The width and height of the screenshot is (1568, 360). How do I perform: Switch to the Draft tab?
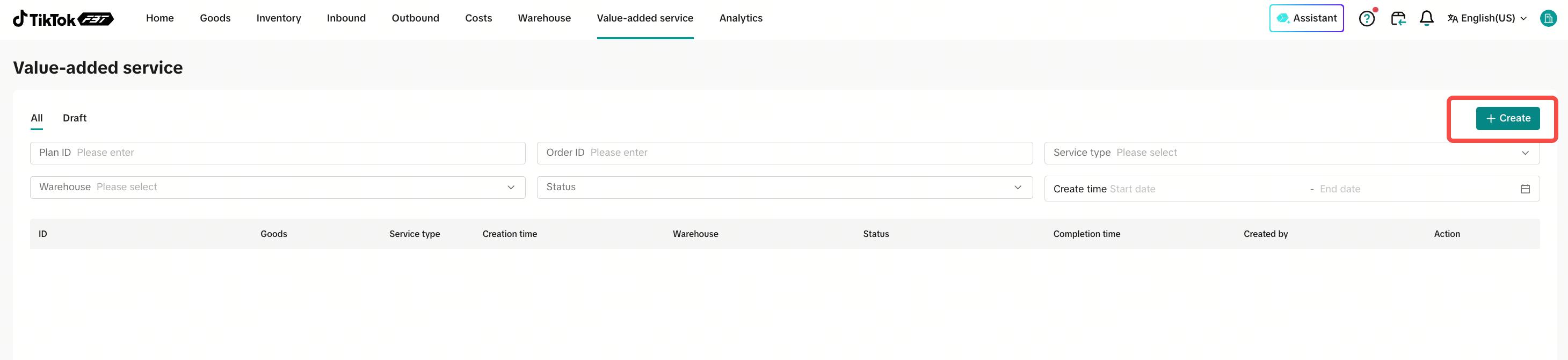75,118
